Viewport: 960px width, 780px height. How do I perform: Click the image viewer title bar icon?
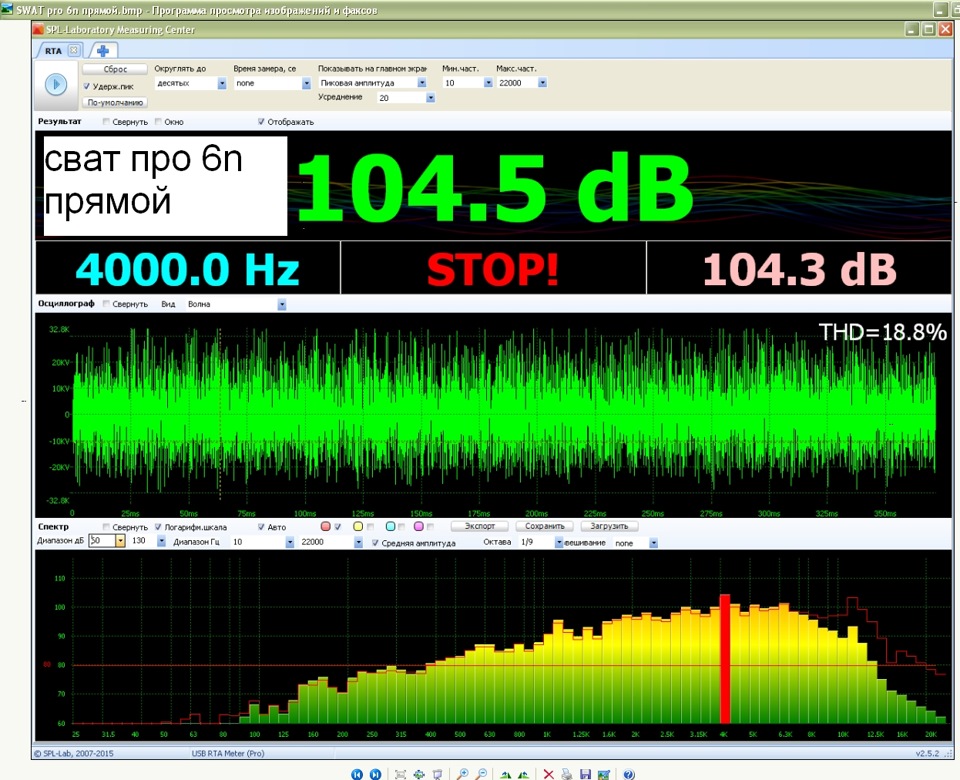(x=7, y=10)
